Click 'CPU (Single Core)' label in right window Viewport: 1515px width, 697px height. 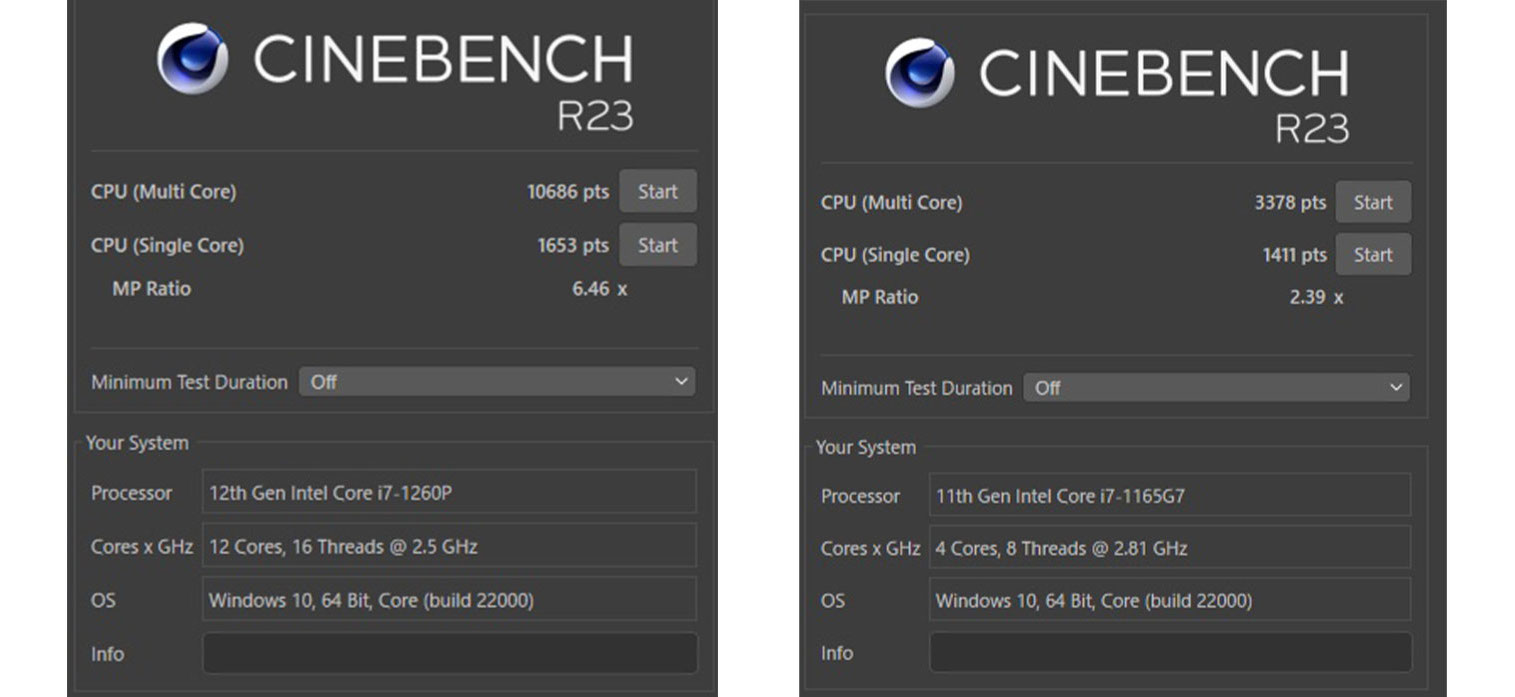895,255
